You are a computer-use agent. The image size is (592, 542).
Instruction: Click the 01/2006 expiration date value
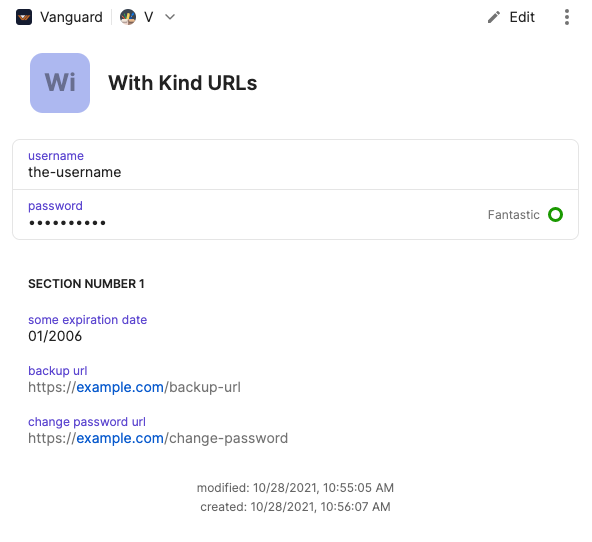pos(55,336)
